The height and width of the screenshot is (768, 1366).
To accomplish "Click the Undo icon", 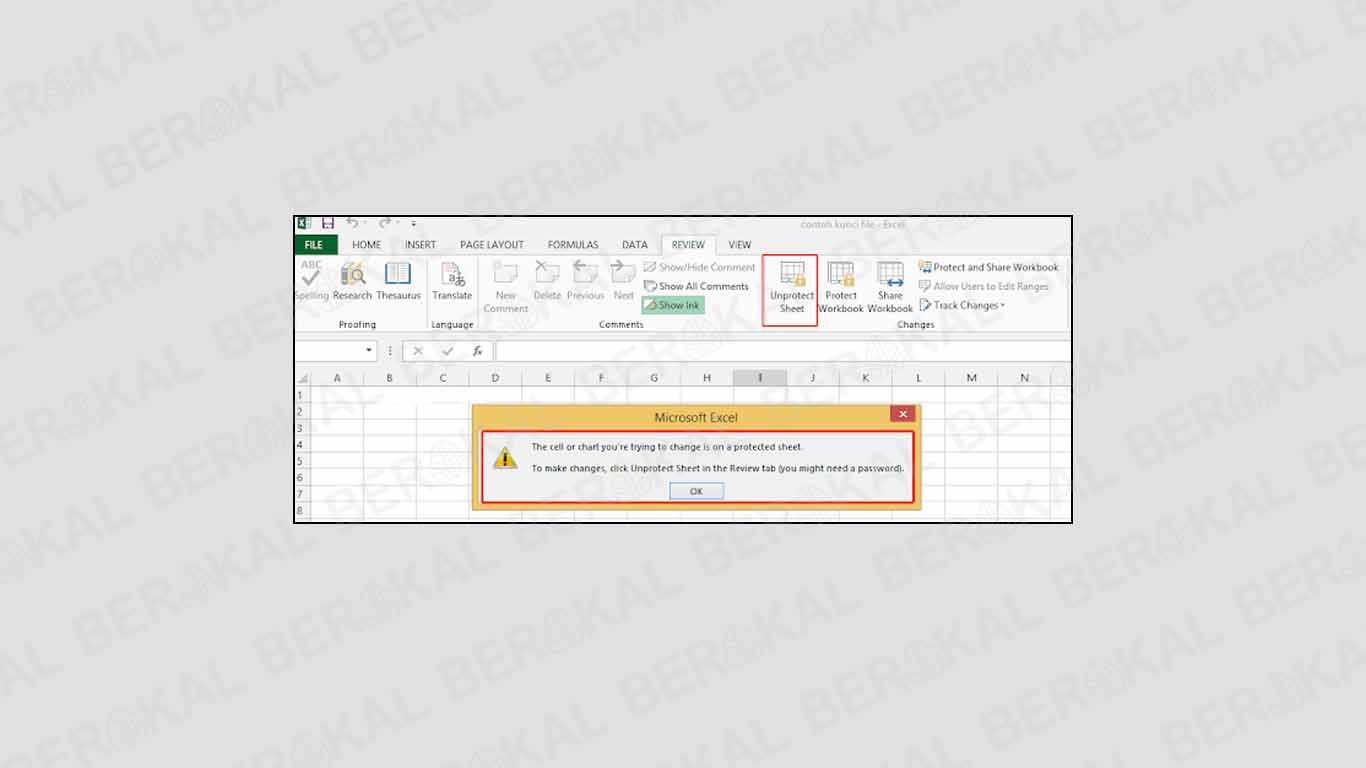I will point(352,224).
